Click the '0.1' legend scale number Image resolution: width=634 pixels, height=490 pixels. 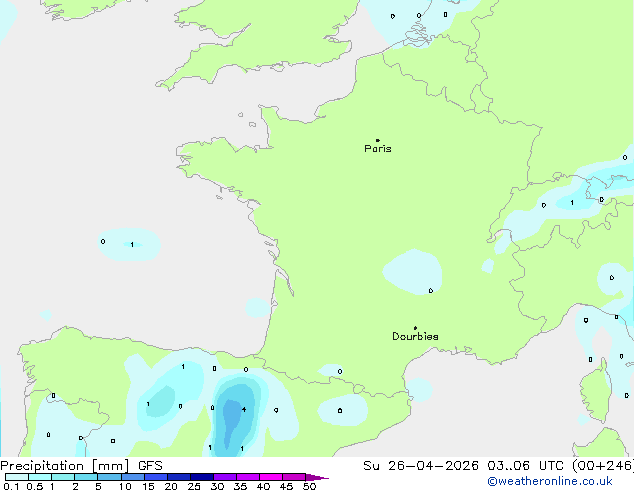click(11, 486)
